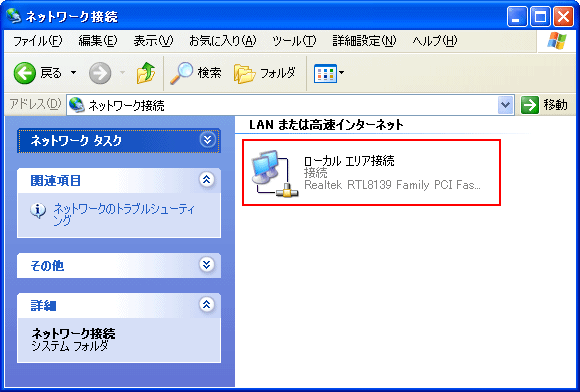This screenshot has width=580, height=392.
Task: Expand the Other Places (その他) panel
Action: pos(206,265)
